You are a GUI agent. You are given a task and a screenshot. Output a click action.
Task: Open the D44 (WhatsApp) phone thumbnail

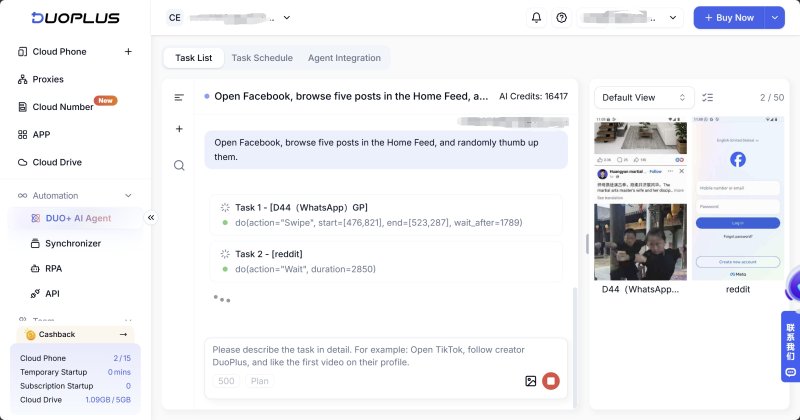pos(640,199)
